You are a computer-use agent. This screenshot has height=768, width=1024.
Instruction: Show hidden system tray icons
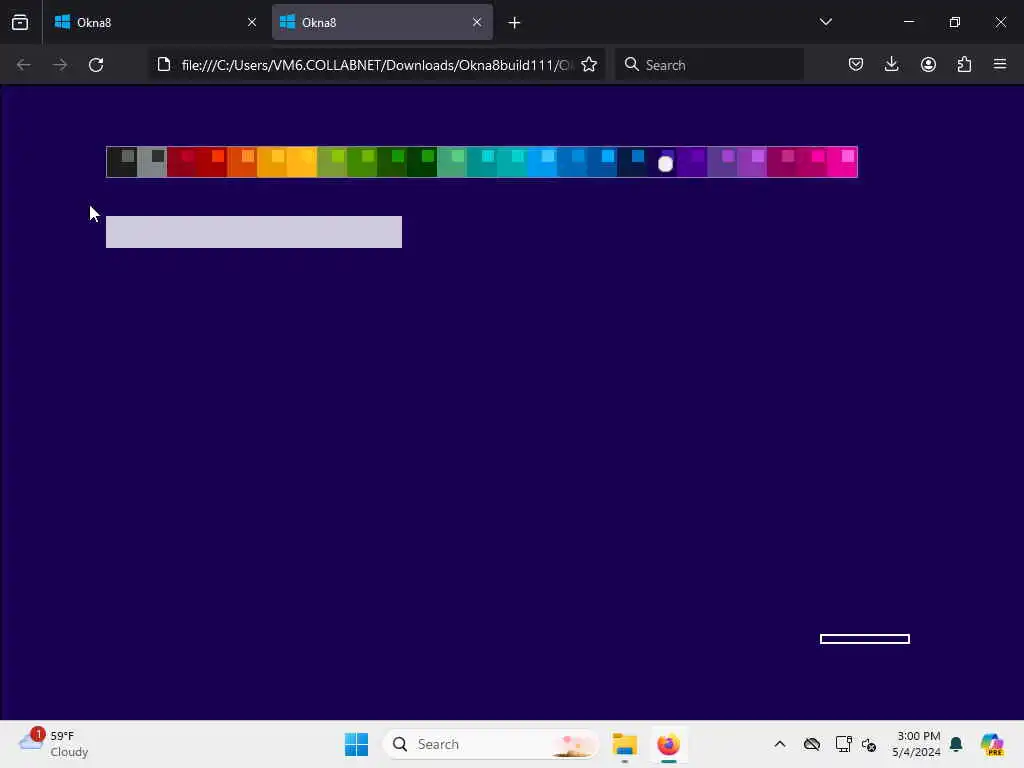780,744
